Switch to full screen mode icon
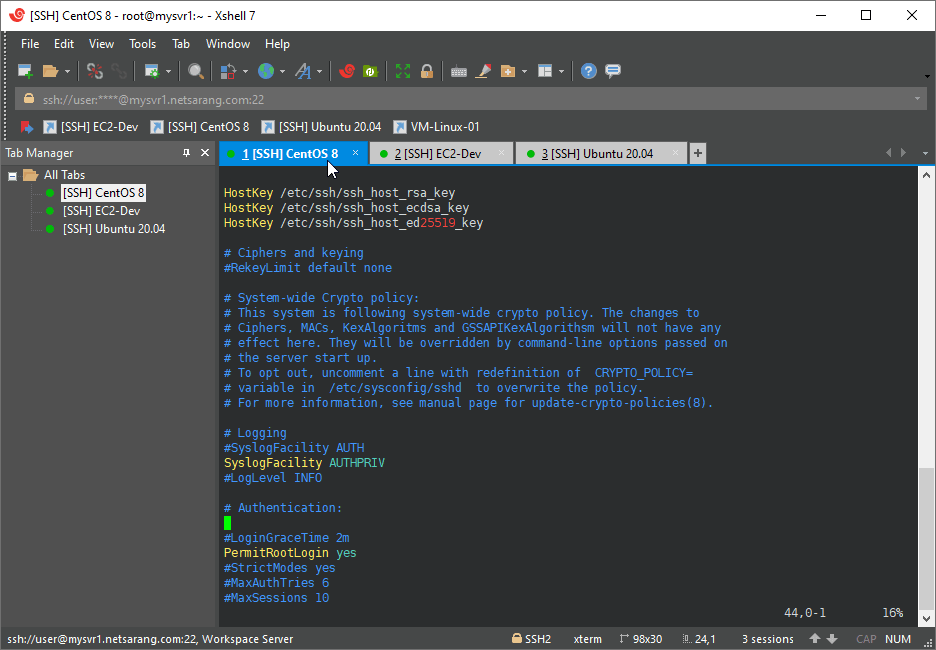Image resolution: width=936 pixels, height=650 pixels. [404, 71]
